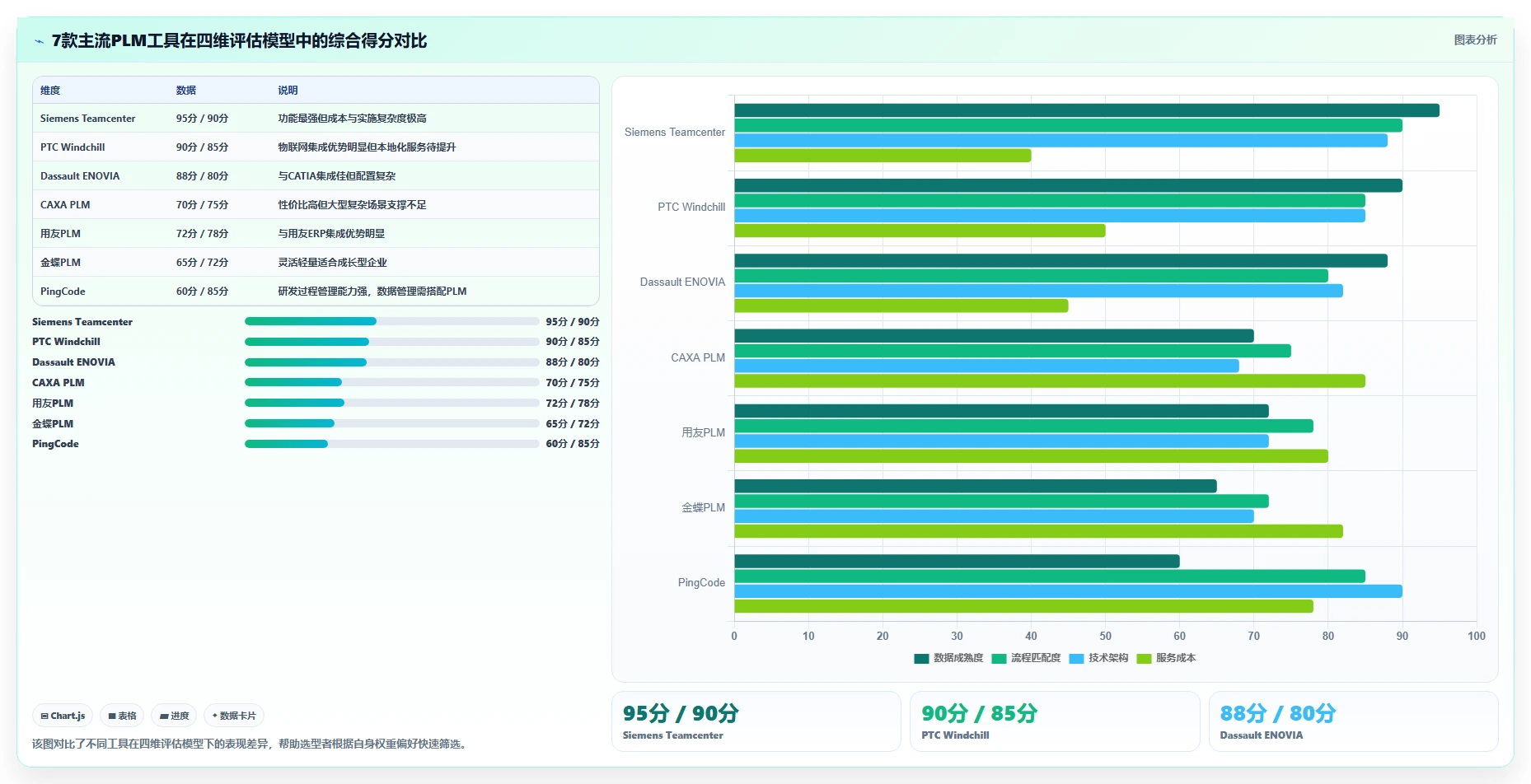Click the 用友PLM label in the progress list
The width and height of the screenshot is (1531, 784).
click(53, 404)
